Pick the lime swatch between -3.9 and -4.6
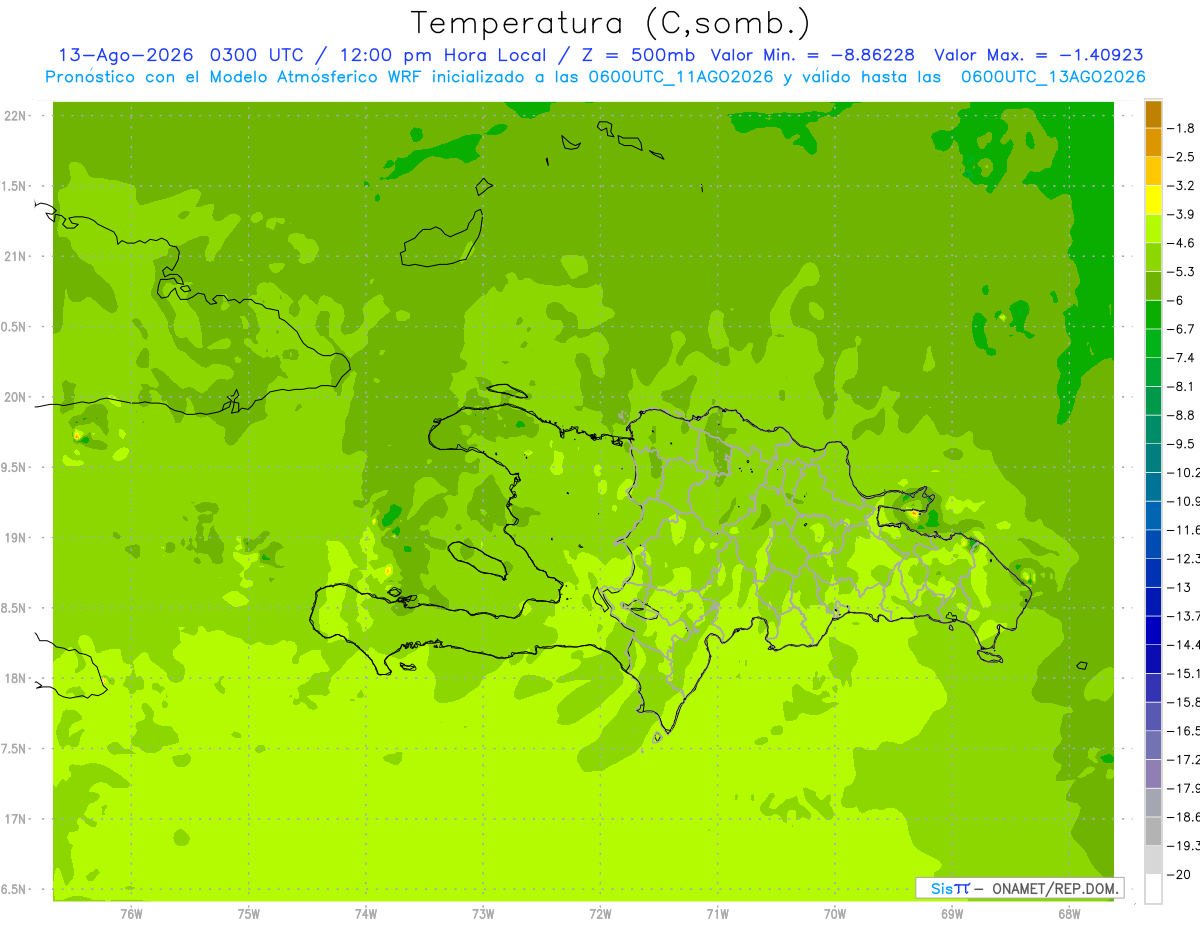The image size is (1200, 927). click(x=1153, y=229)
